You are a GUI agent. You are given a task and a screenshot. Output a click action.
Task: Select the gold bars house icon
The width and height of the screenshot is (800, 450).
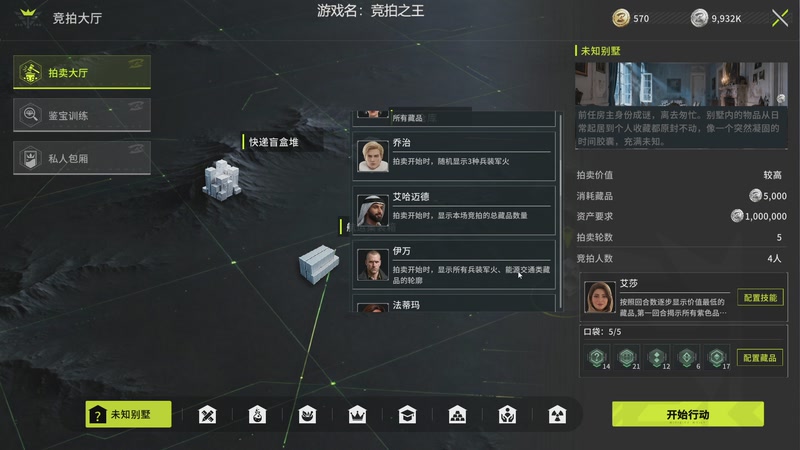tap(457, 415)
